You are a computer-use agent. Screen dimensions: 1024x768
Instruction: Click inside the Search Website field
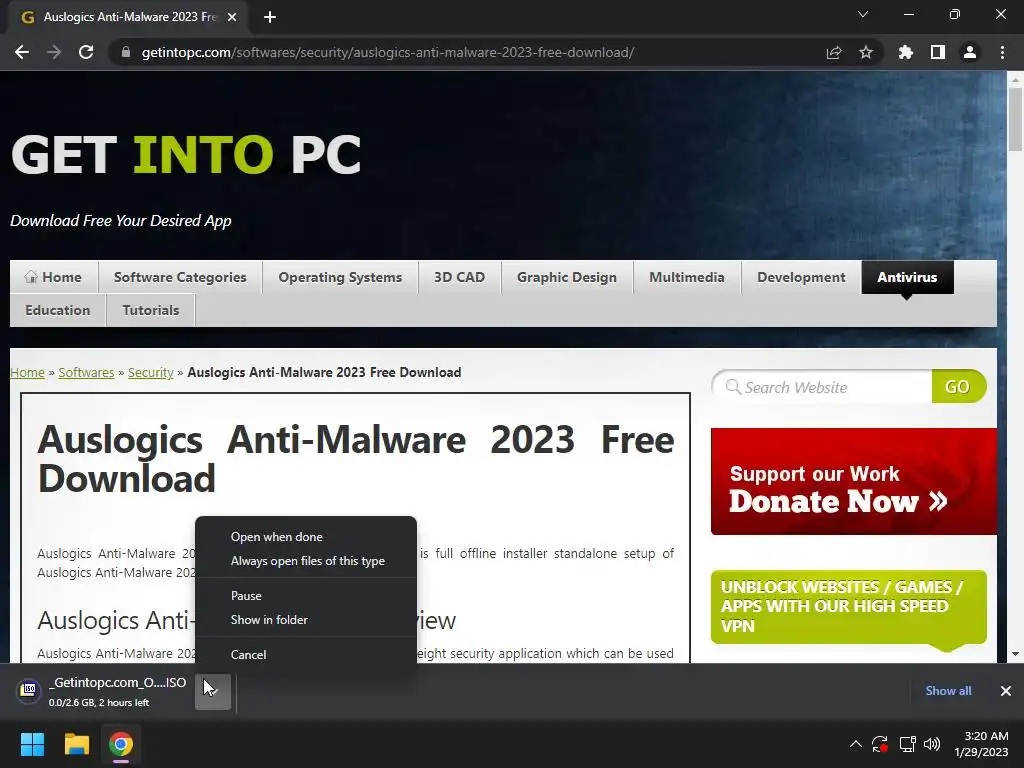[x=823, y=387]
